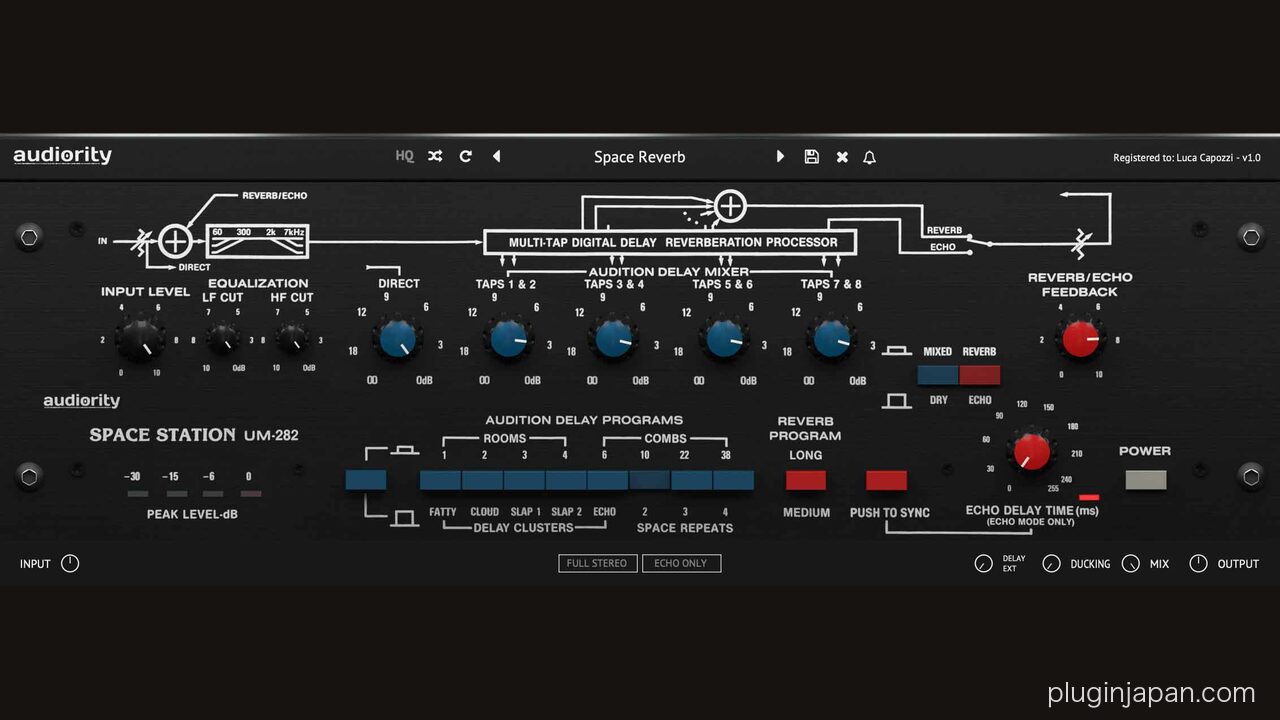Screen dimensions: 1280x720
Task: Click the Ducking mini knob
Action: click(1051, 564)
